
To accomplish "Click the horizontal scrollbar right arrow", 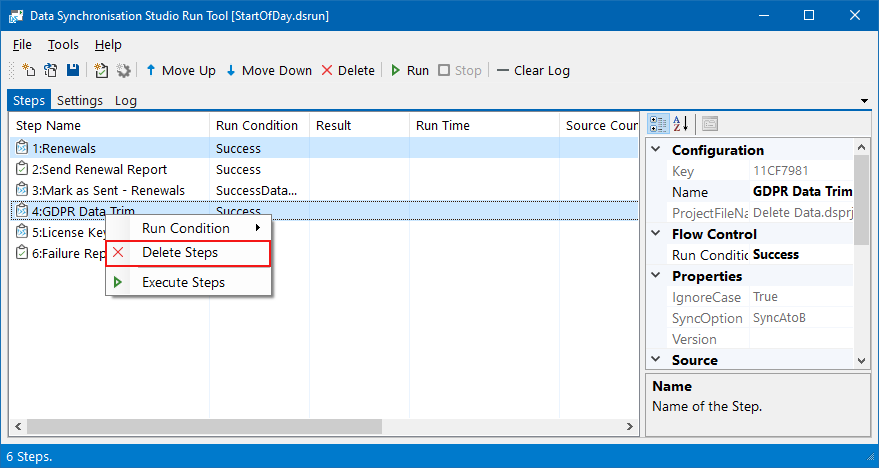I will point(630,427).
